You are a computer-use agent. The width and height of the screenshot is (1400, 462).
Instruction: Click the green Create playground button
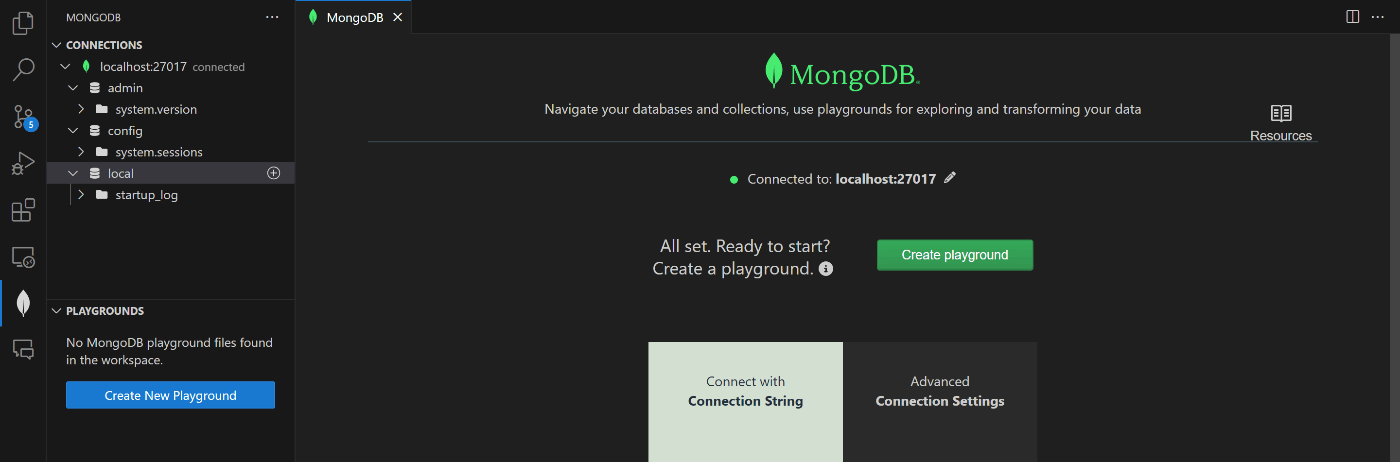[955, 255]
